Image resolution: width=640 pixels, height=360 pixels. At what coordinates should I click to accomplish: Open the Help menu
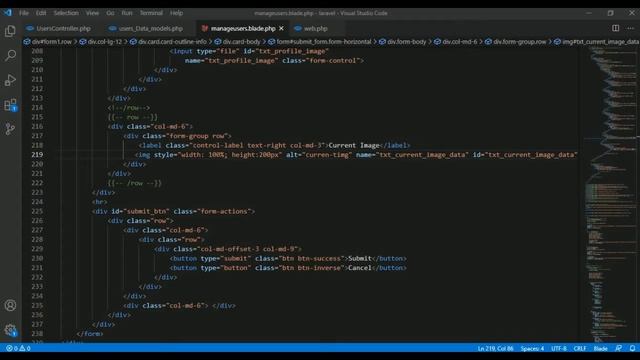click(x=176, y=13)
